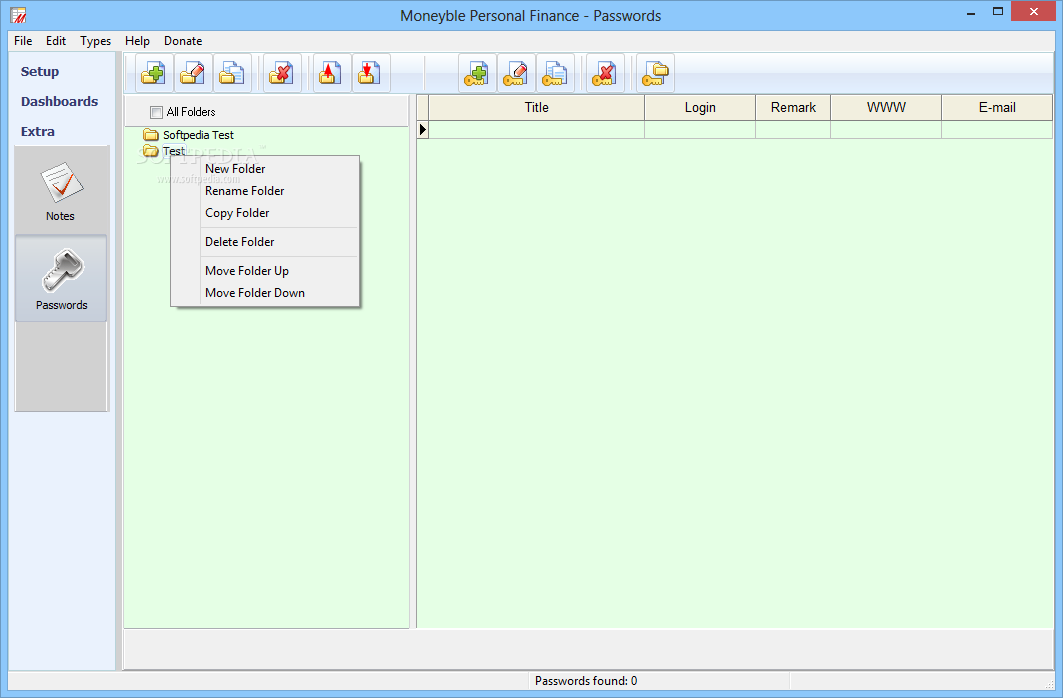Open the Donate menu
This screenshot has height=698, width=1063.
click(x=183, y=41)
